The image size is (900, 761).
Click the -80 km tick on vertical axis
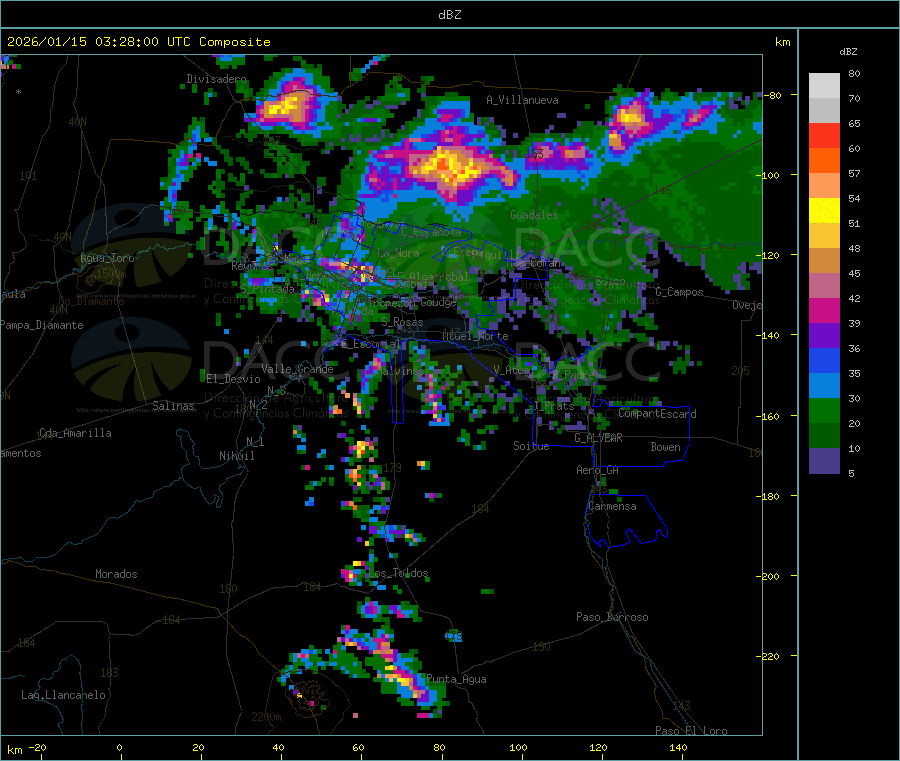(x=771, y=95)
